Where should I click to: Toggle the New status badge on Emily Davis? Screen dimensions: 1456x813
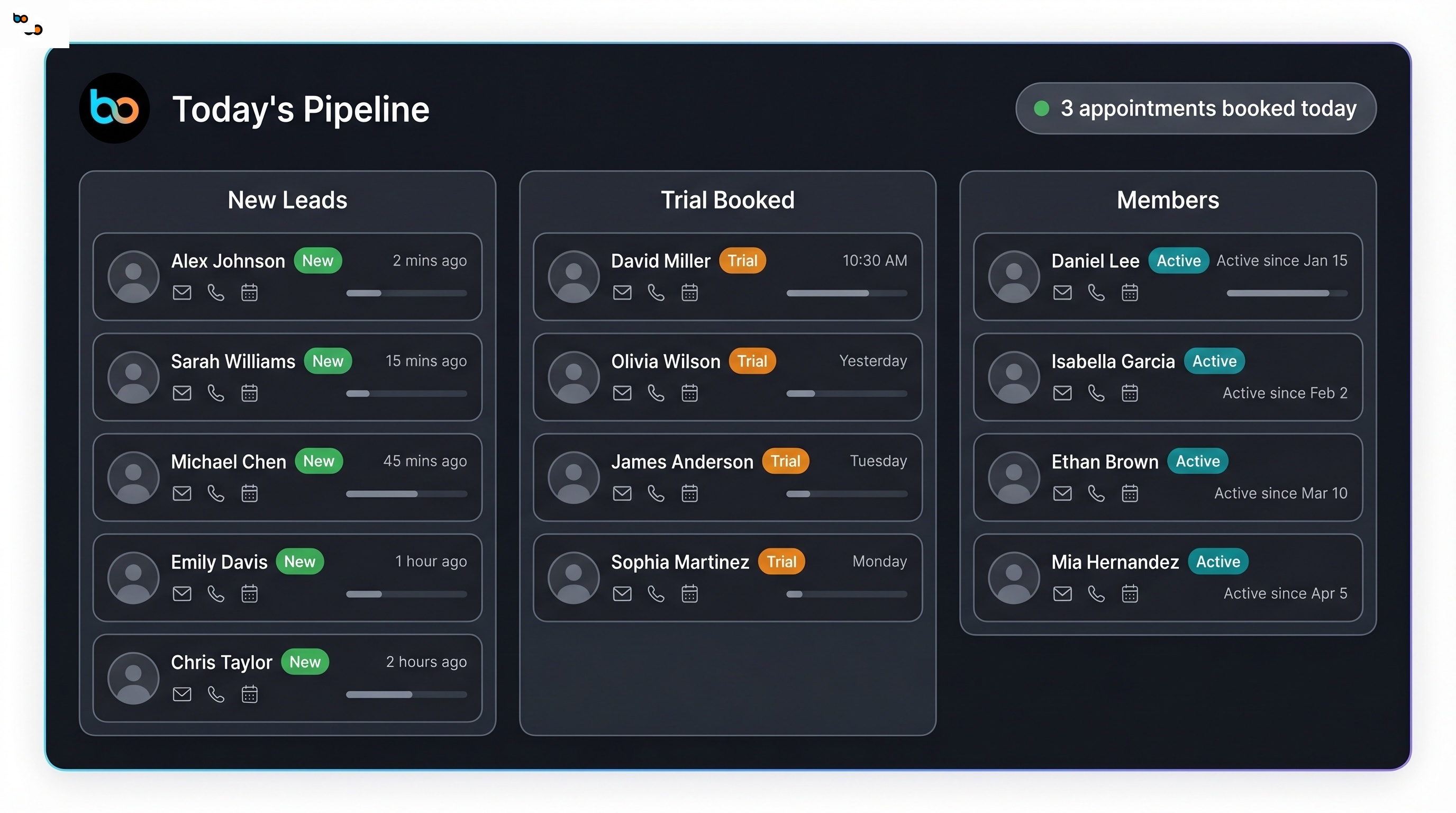point(300,562)
